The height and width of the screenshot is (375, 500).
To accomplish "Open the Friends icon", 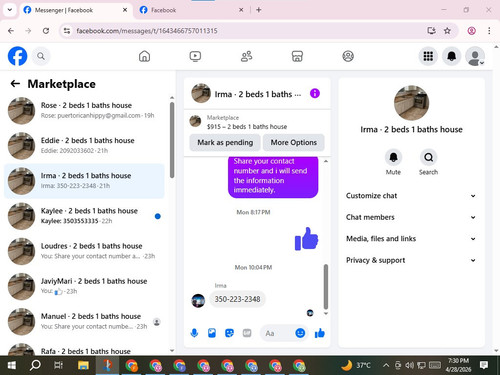I will click(x=246, y=56).
